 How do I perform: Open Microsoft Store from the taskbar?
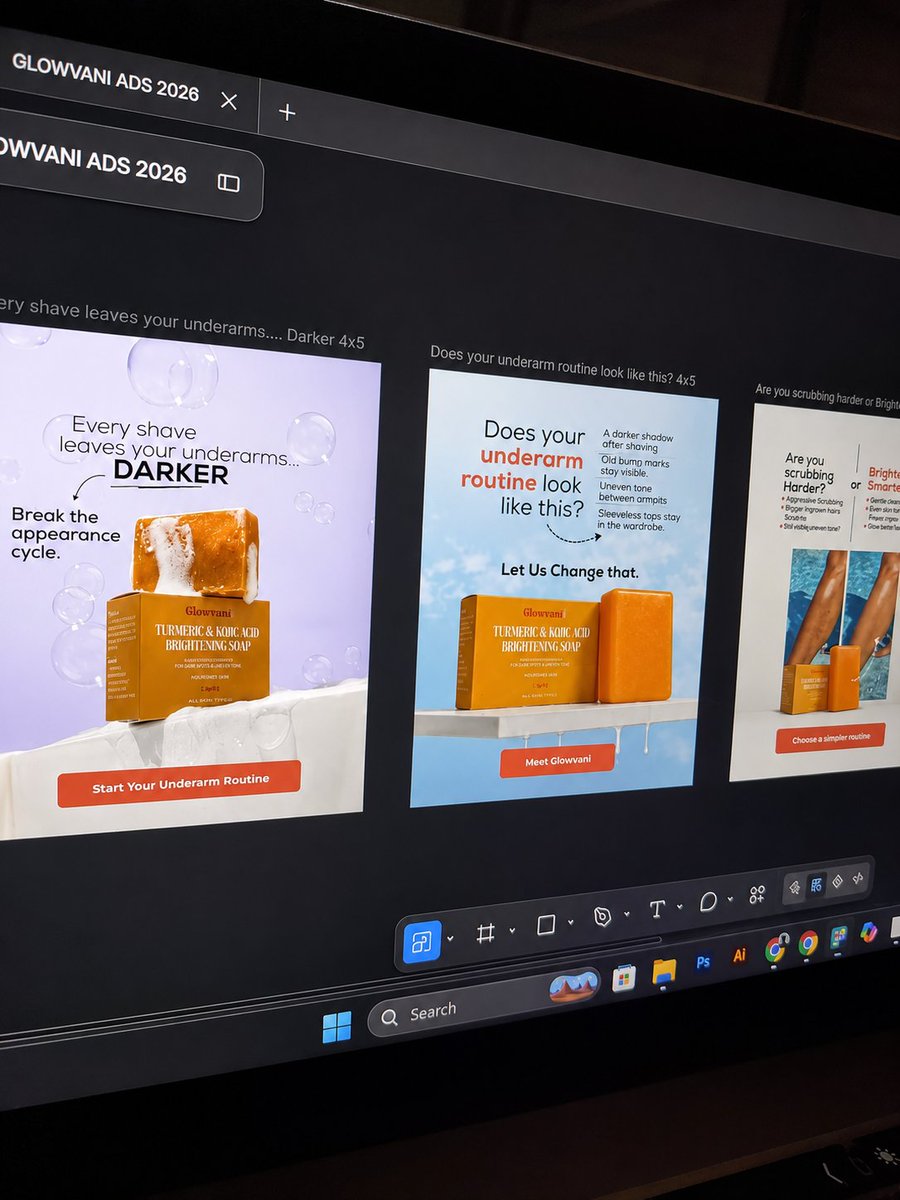624,977
